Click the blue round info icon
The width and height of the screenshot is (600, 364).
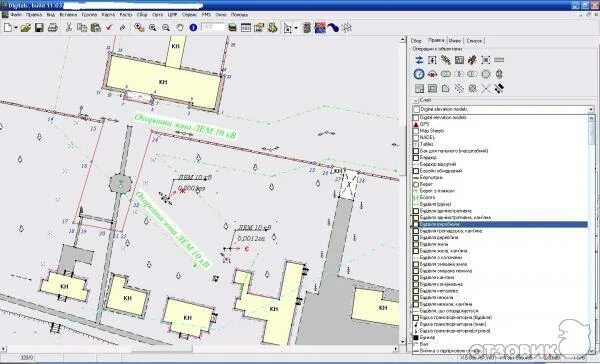coord(193,28)
